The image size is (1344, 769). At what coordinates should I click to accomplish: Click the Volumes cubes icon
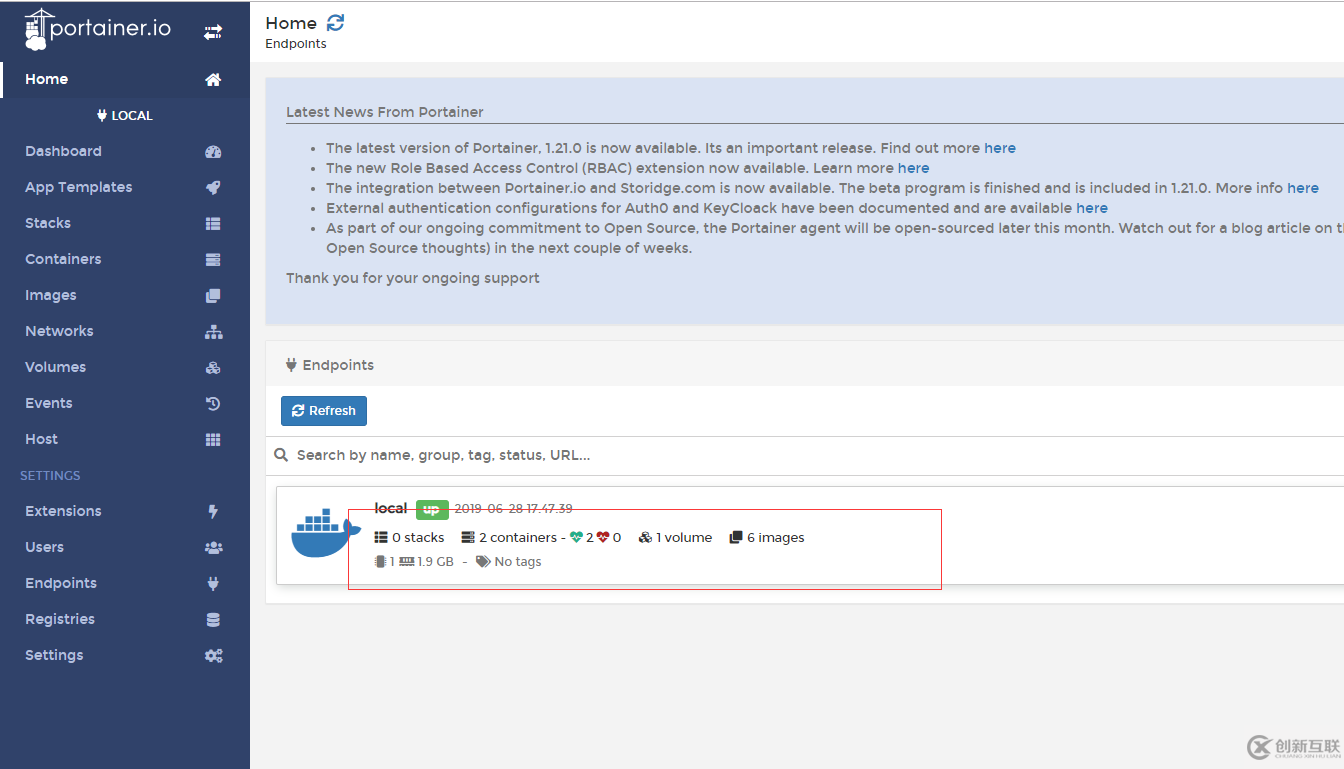click(x=213, y=368)
